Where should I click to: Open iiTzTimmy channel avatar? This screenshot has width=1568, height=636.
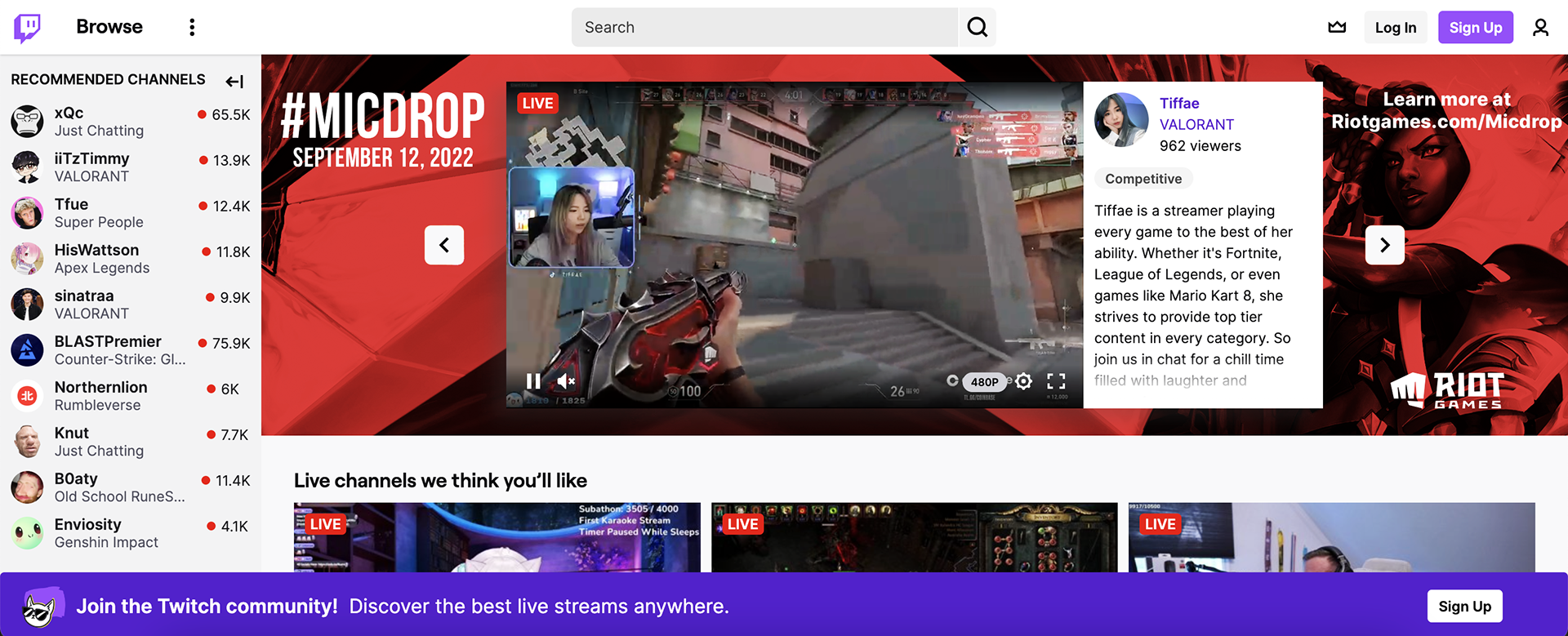[x=27, y=167]
